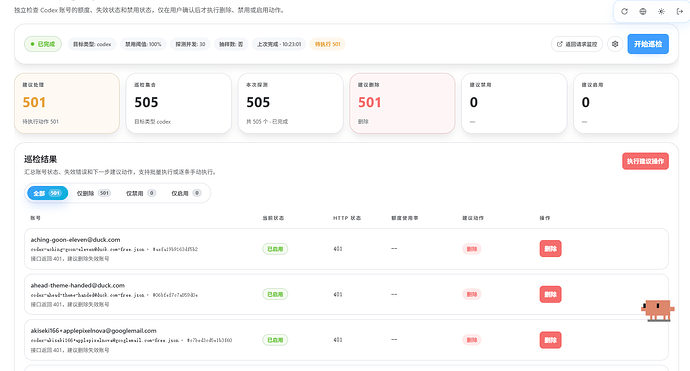
Task: Toggle the light/dark theme sun icon
Action: point(661,11)
